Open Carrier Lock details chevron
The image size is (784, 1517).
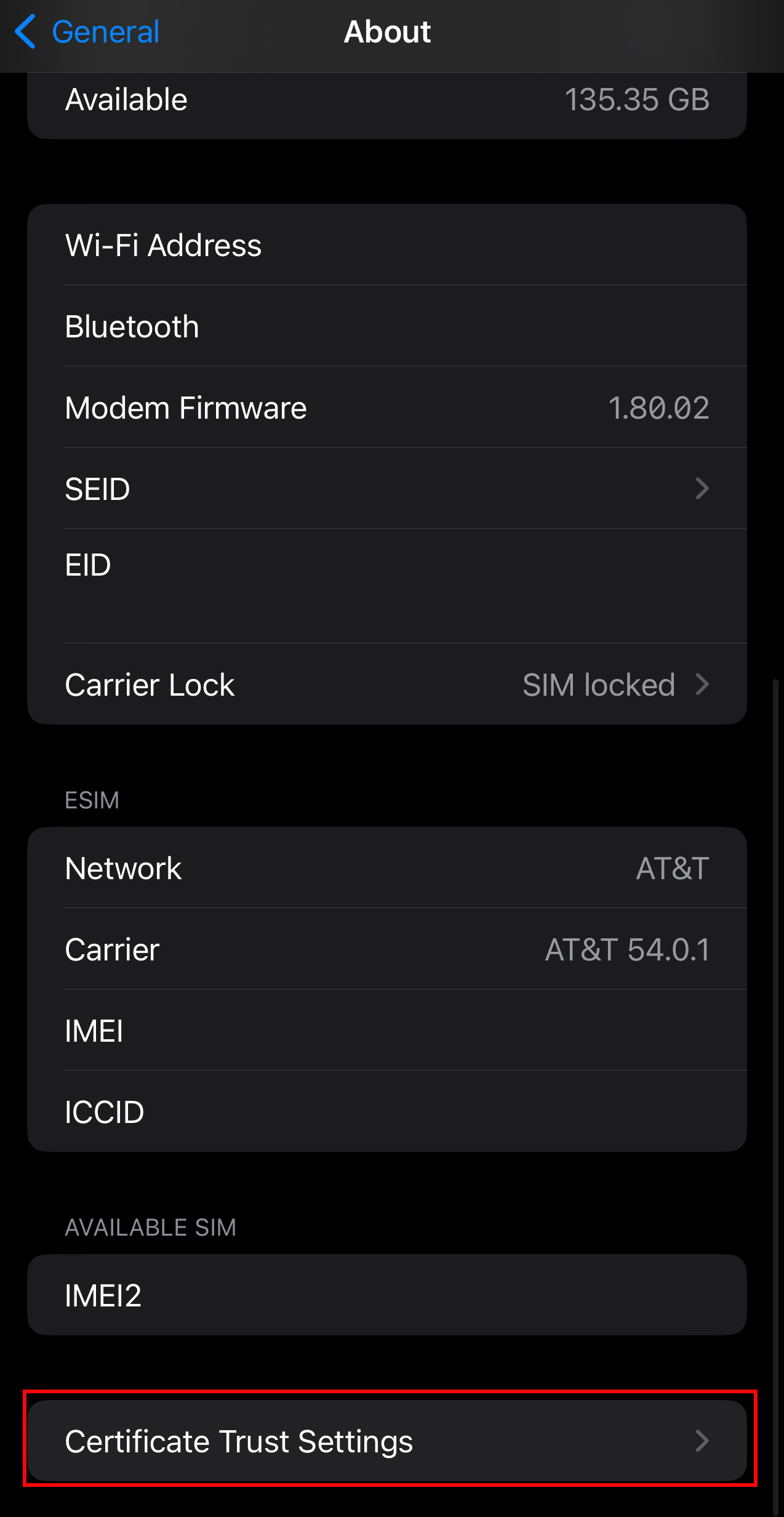coord(702,685)
